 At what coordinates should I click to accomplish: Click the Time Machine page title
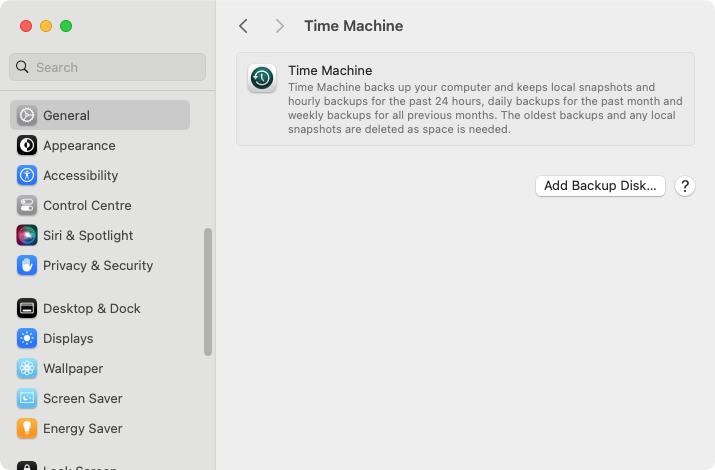pos(354,26)
